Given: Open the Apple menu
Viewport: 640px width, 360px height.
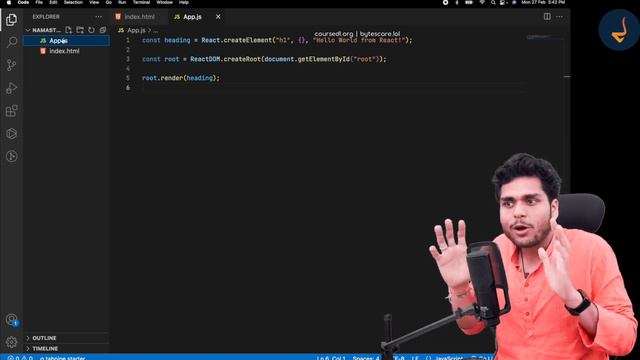Looking at the screenshot, I should (9, 2).
